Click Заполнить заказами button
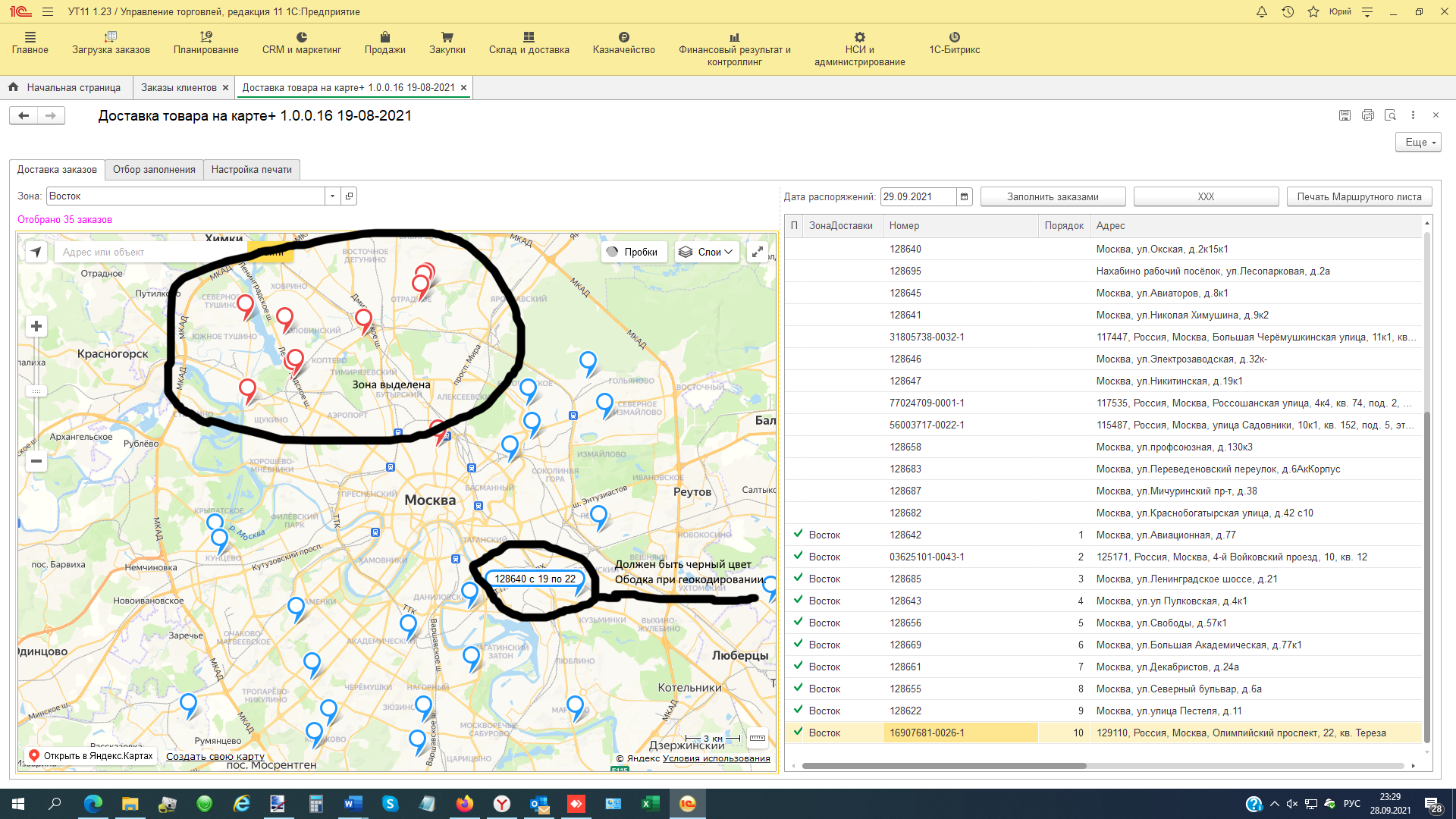This screenshot has width=1456, height=819. tap(1052, 197)
